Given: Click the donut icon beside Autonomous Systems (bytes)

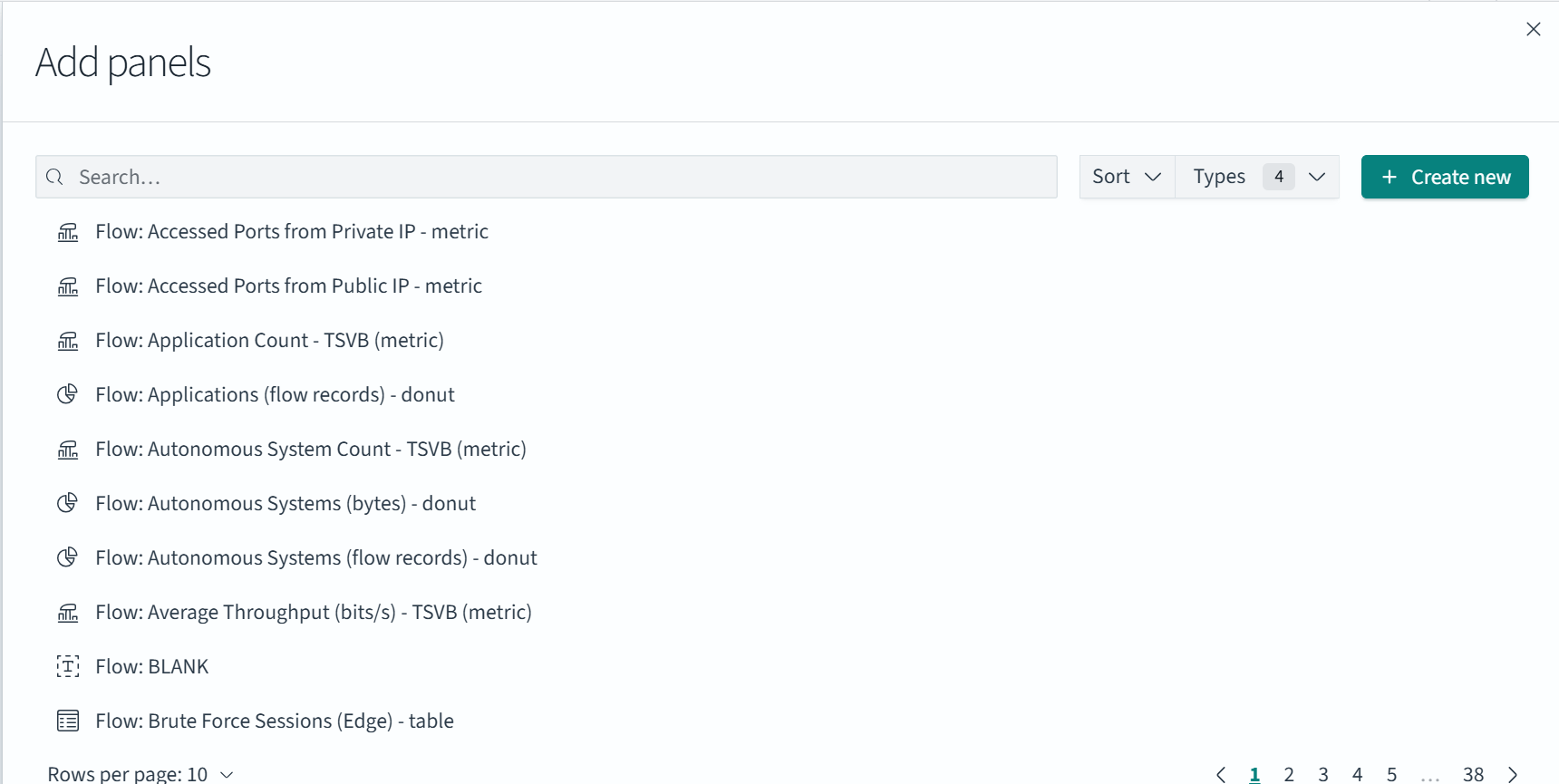Looking at the screenshot, I should 68,503.
